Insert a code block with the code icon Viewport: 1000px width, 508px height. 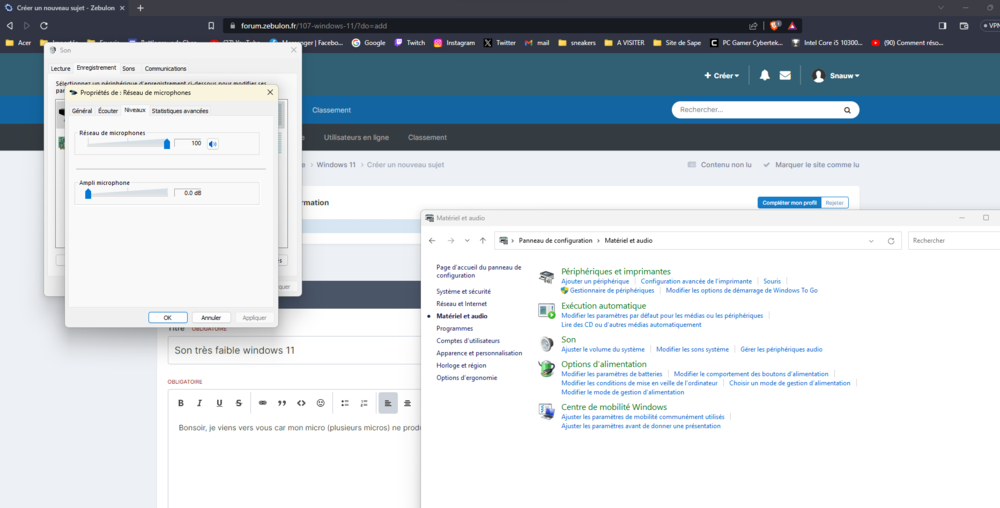pos(302,403)
